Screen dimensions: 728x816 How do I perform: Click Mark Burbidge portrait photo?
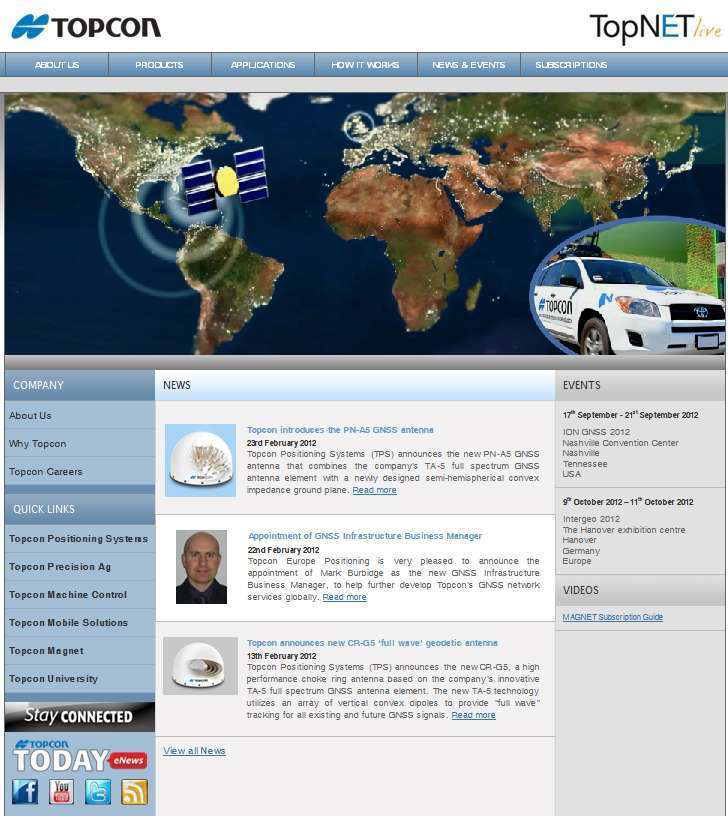tap(201, 567)
